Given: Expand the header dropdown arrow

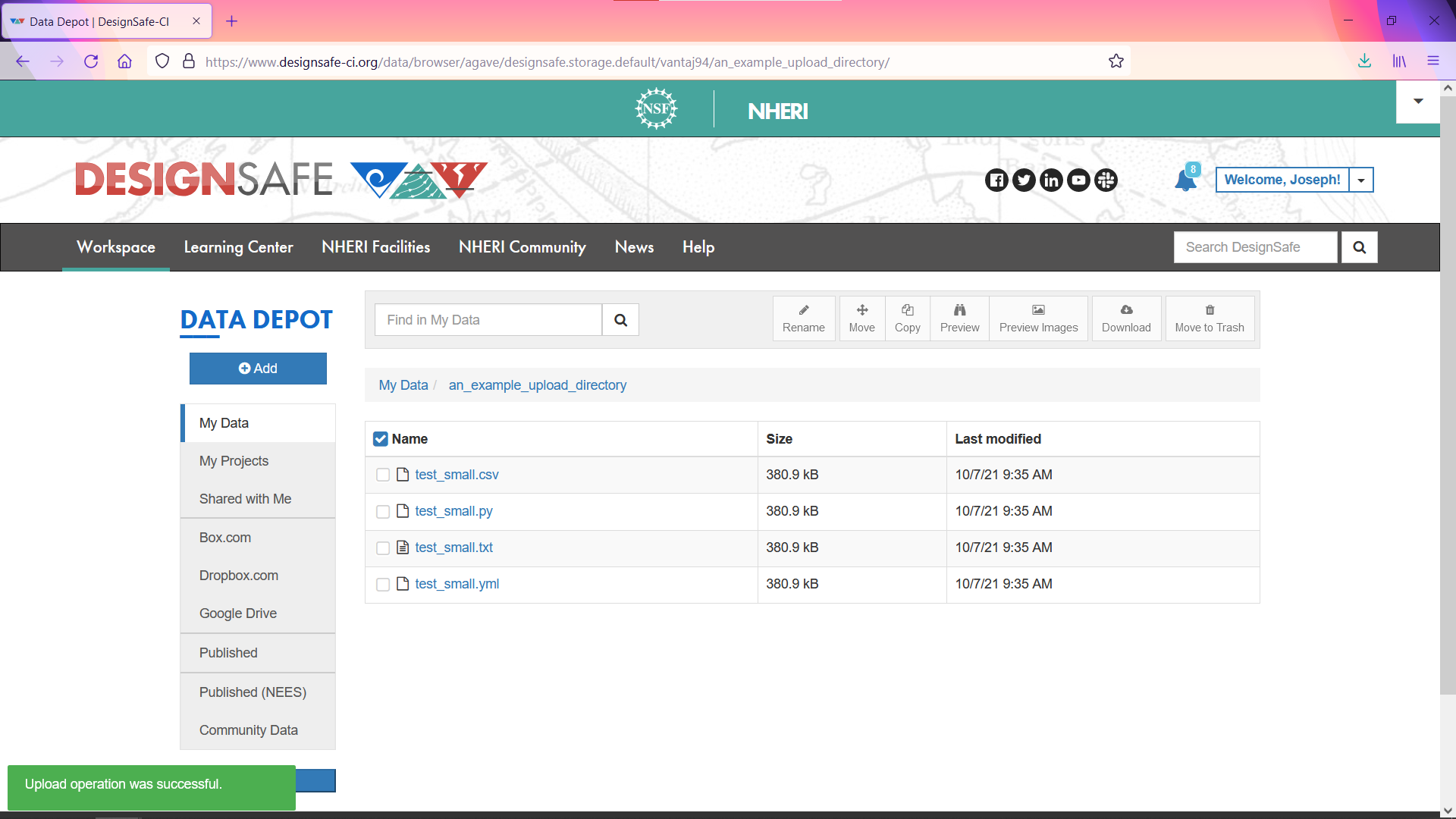Looking at the screenshot, I should pyautogui.click(x=1417, y=100).
